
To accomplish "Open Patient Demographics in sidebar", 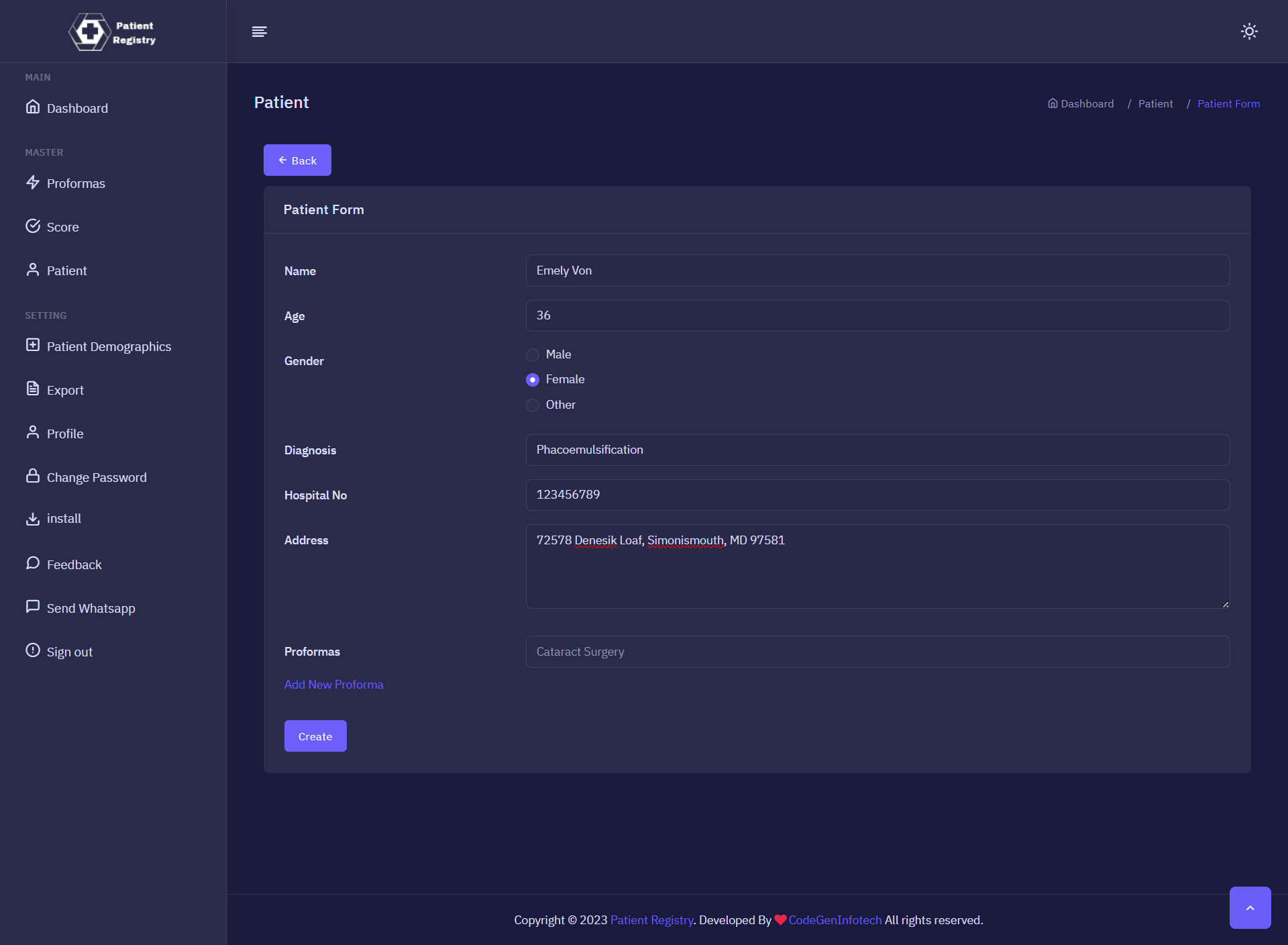I will (x=109, y=346).
